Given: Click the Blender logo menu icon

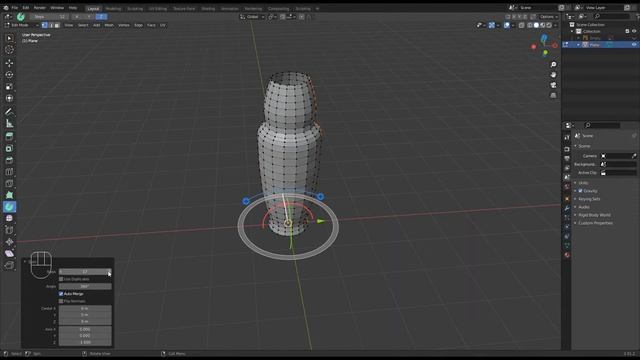Looking at the screenshot, I should [x=6, y=8].
